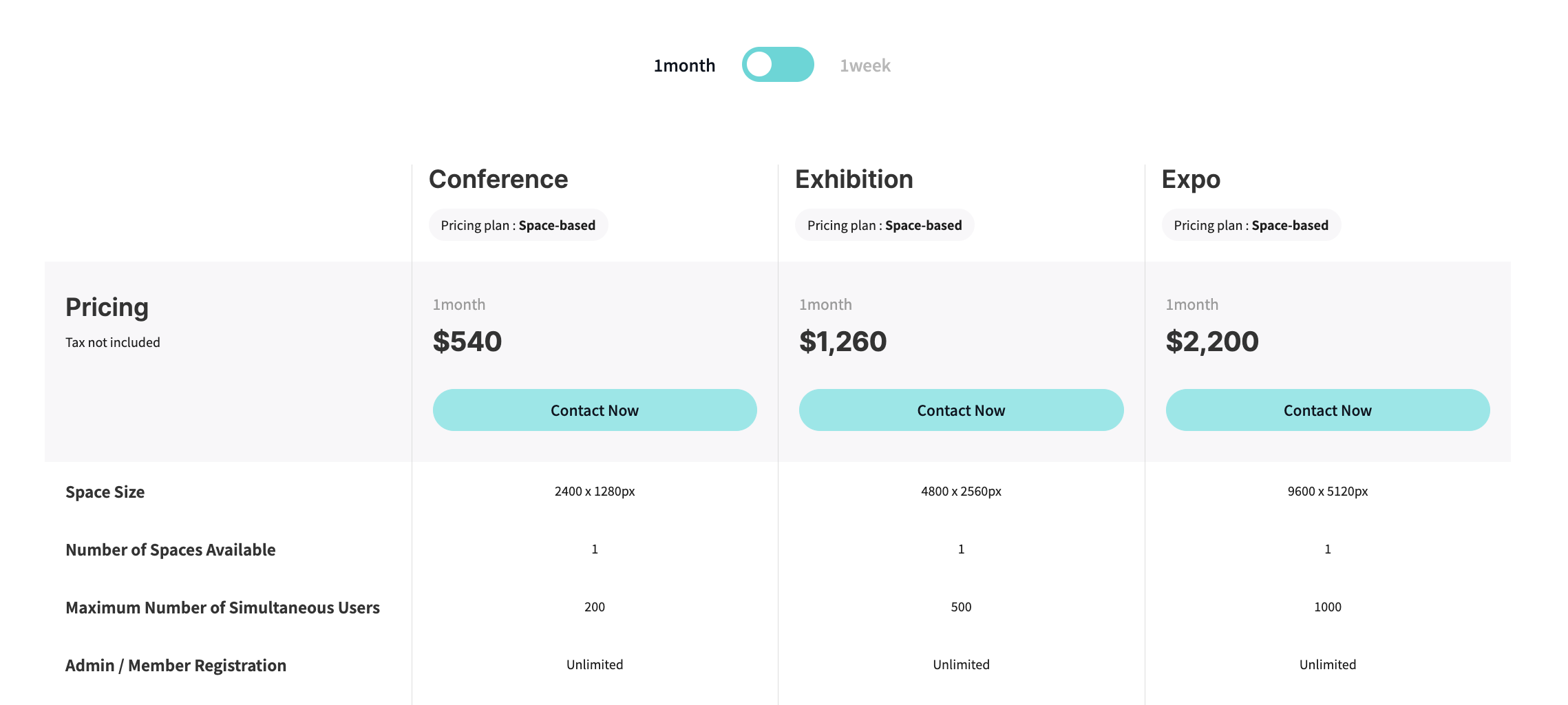
Task: Click the Conference plan heading
Action: click(x=498, y=179)
